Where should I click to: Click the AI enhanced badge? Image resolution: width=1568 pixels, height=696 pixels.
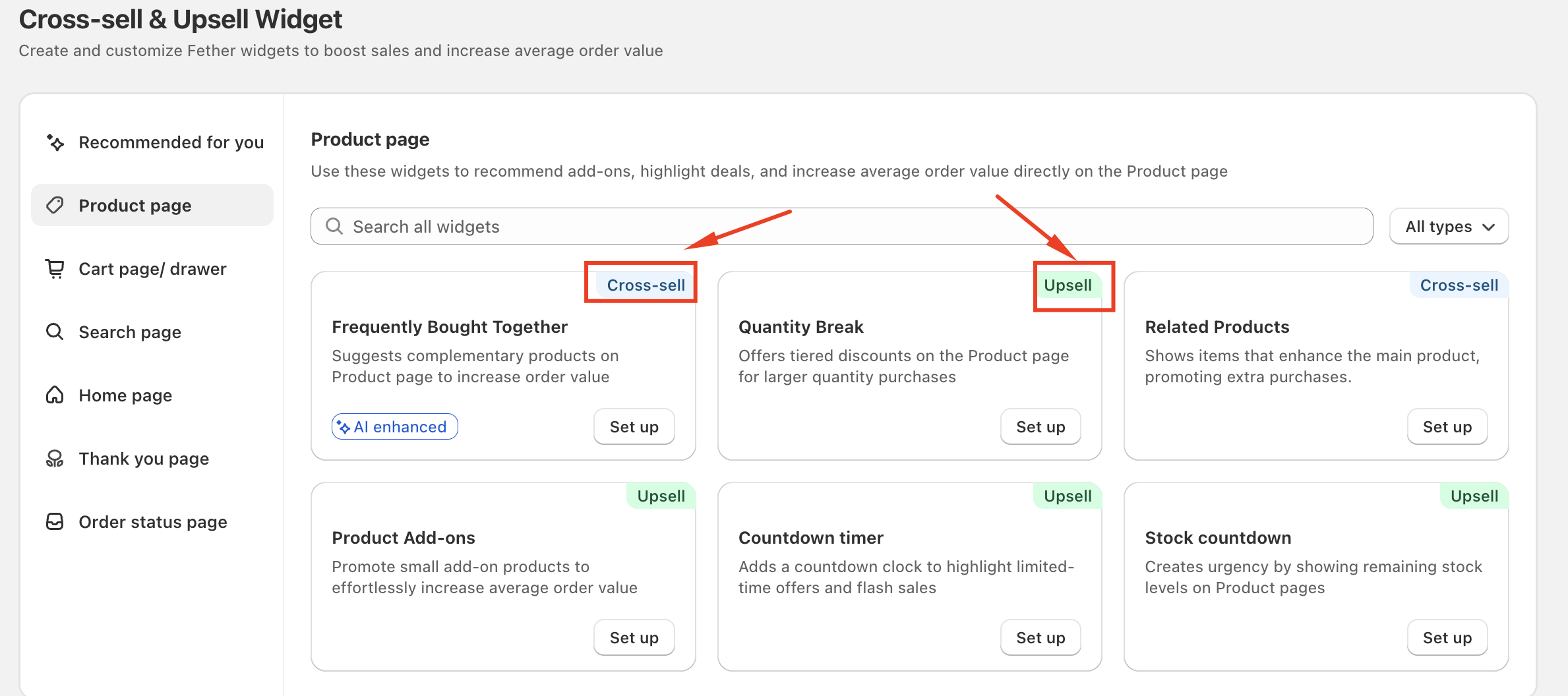[394, 427]
